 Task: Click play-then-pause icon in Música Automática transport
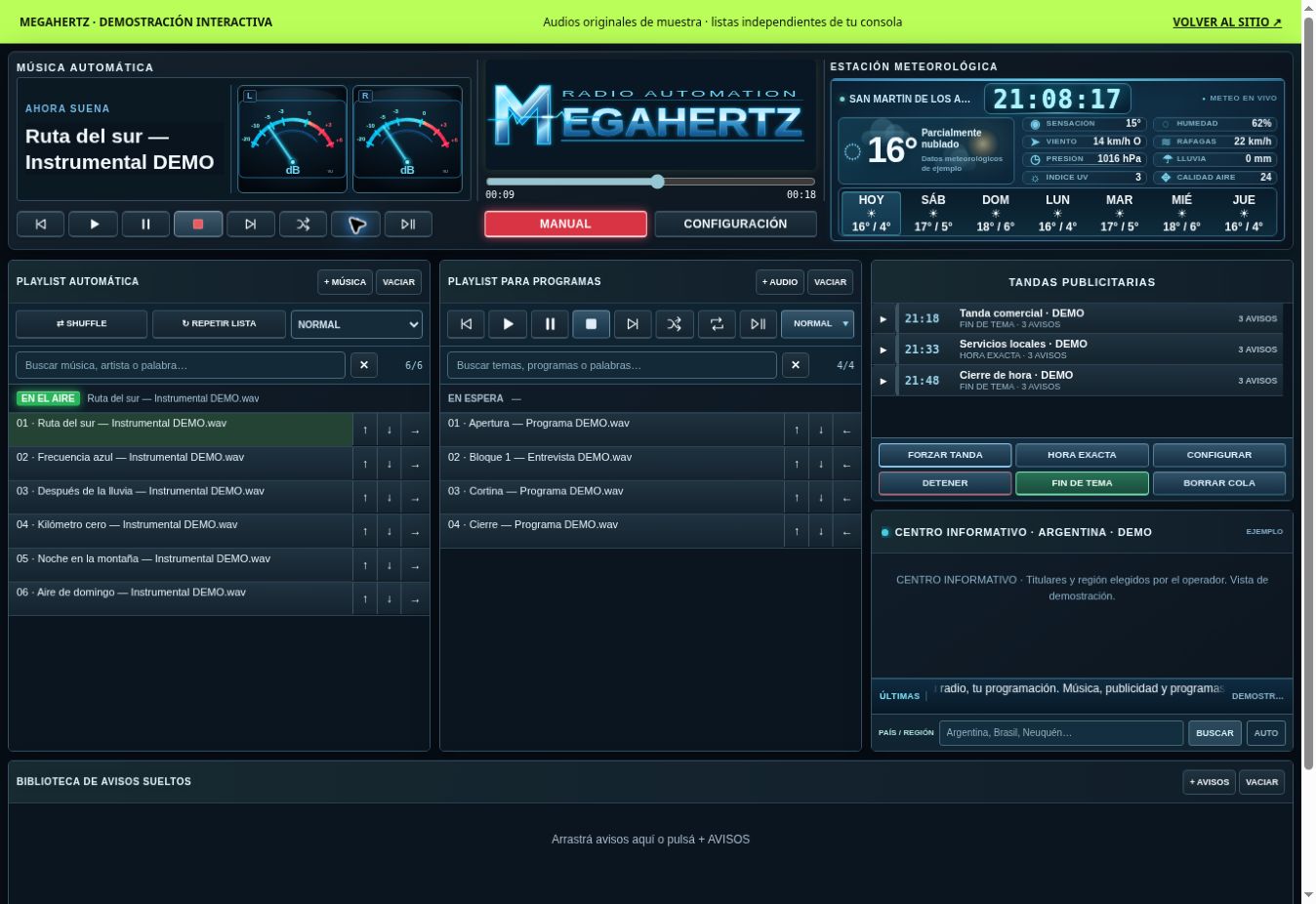pos(408,224)
